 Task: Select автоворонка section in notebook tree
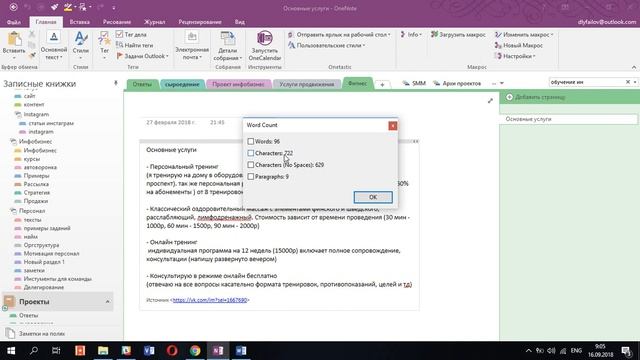pos(40,167)
